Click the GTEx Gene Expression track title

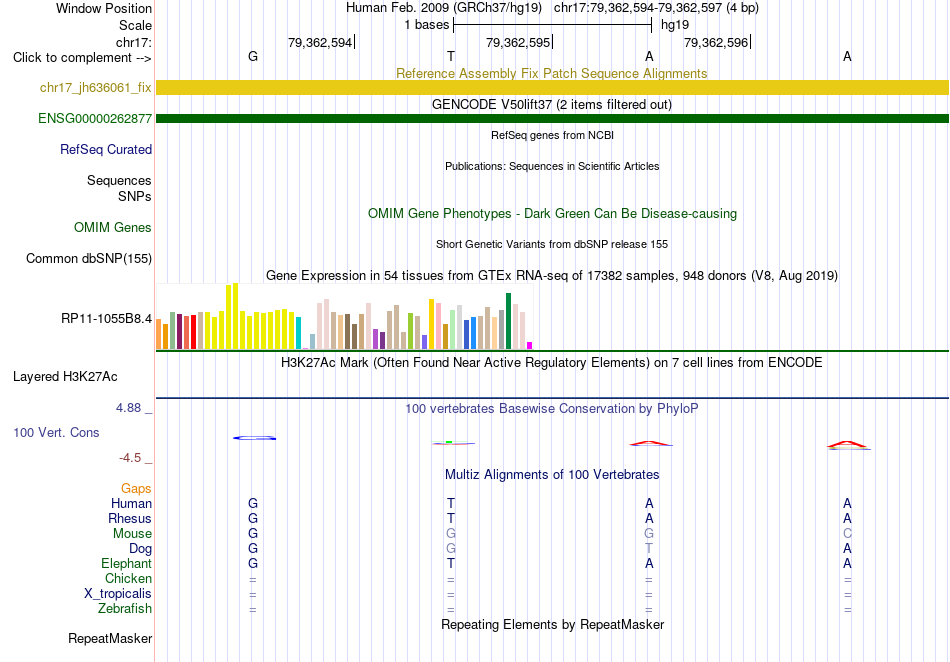coord(552,276)
